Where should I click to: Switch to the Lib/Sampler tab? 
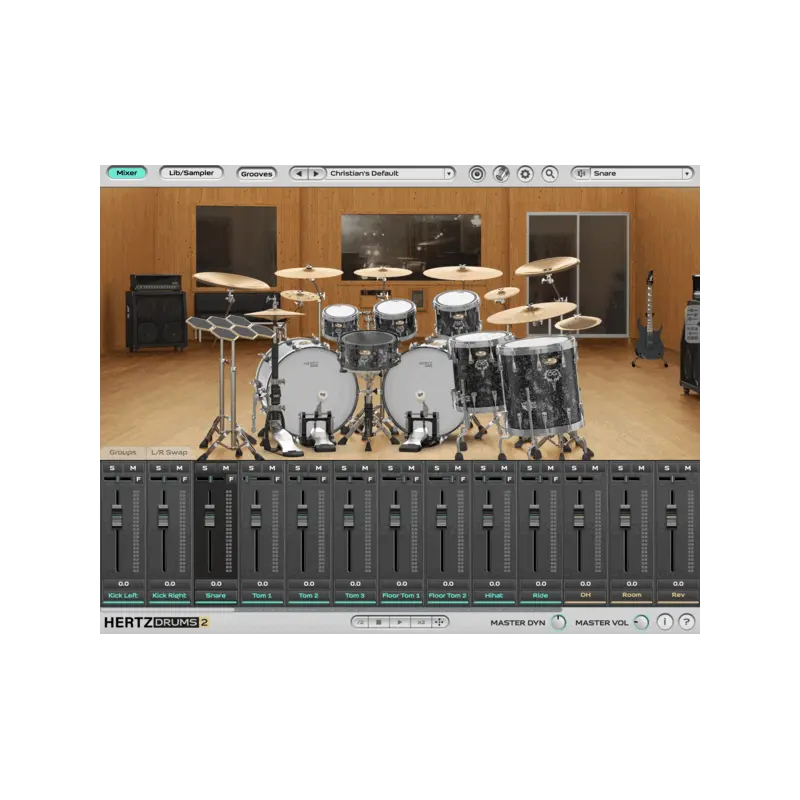pos(191,173)
